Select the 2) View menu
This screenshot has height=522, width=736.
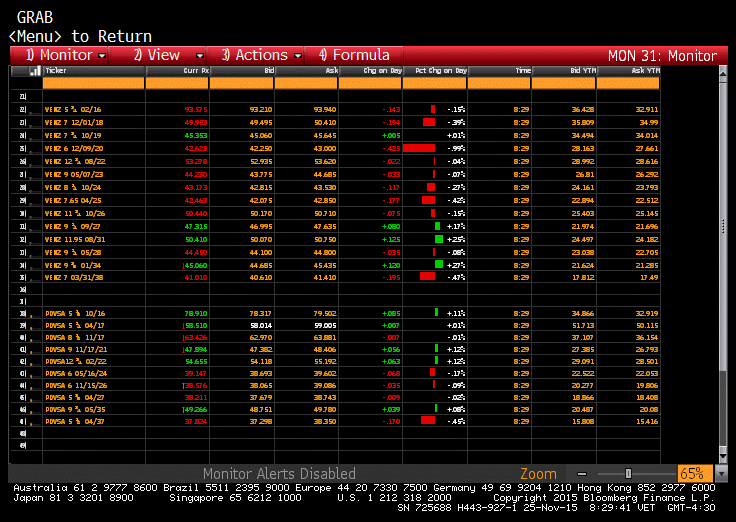tap(157, 55)
